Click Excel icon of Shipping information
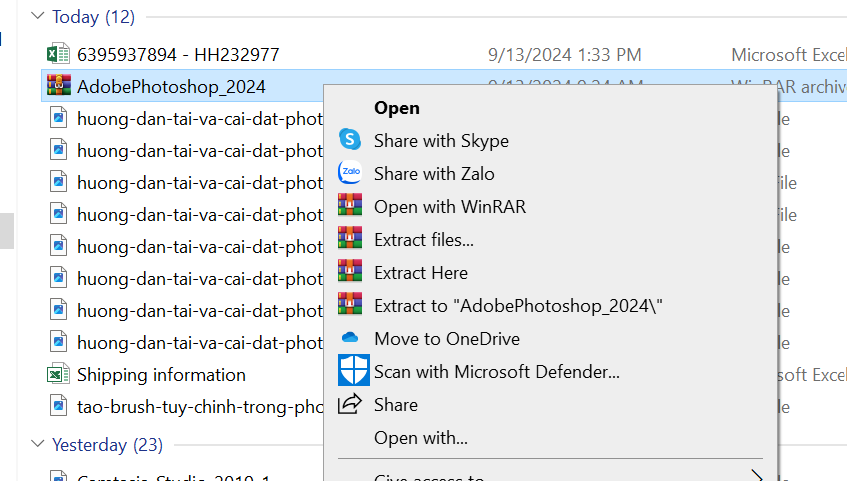 point(58,375)
